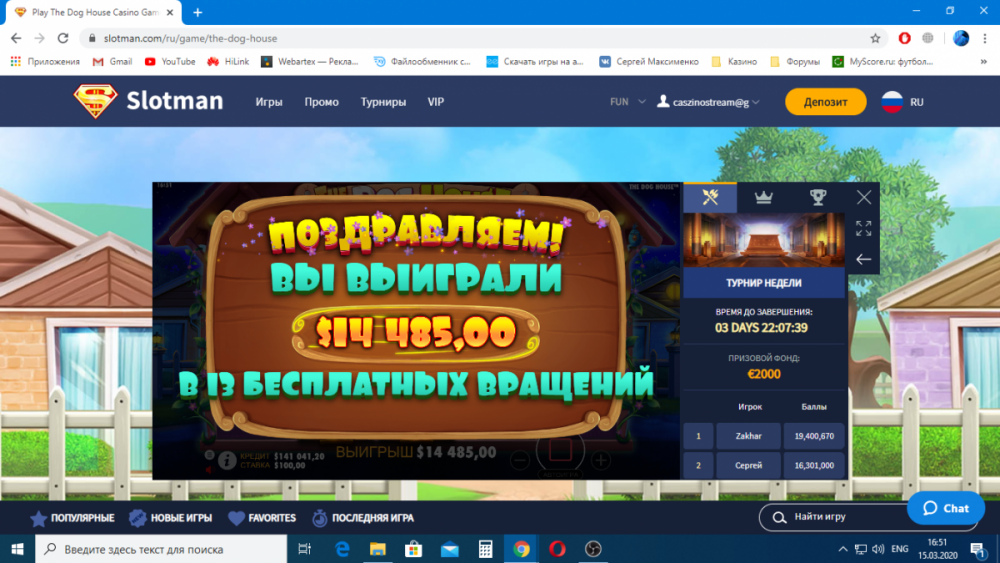Click the Slotman logo
Viewport: 1000px width, 563px height.
(x=148, y=101)
